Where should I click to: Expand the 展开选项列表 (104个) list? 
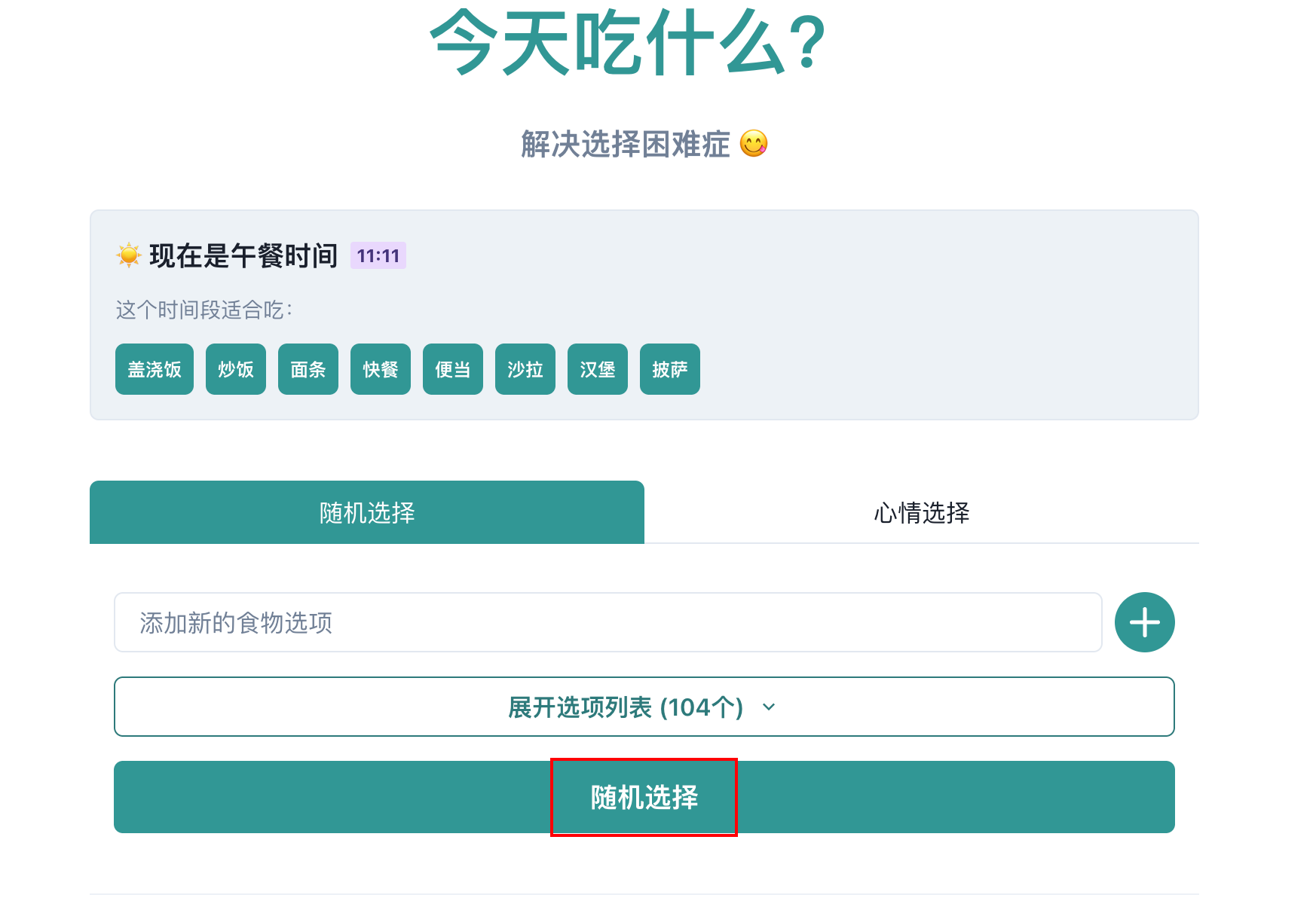(x=644, y=707)
